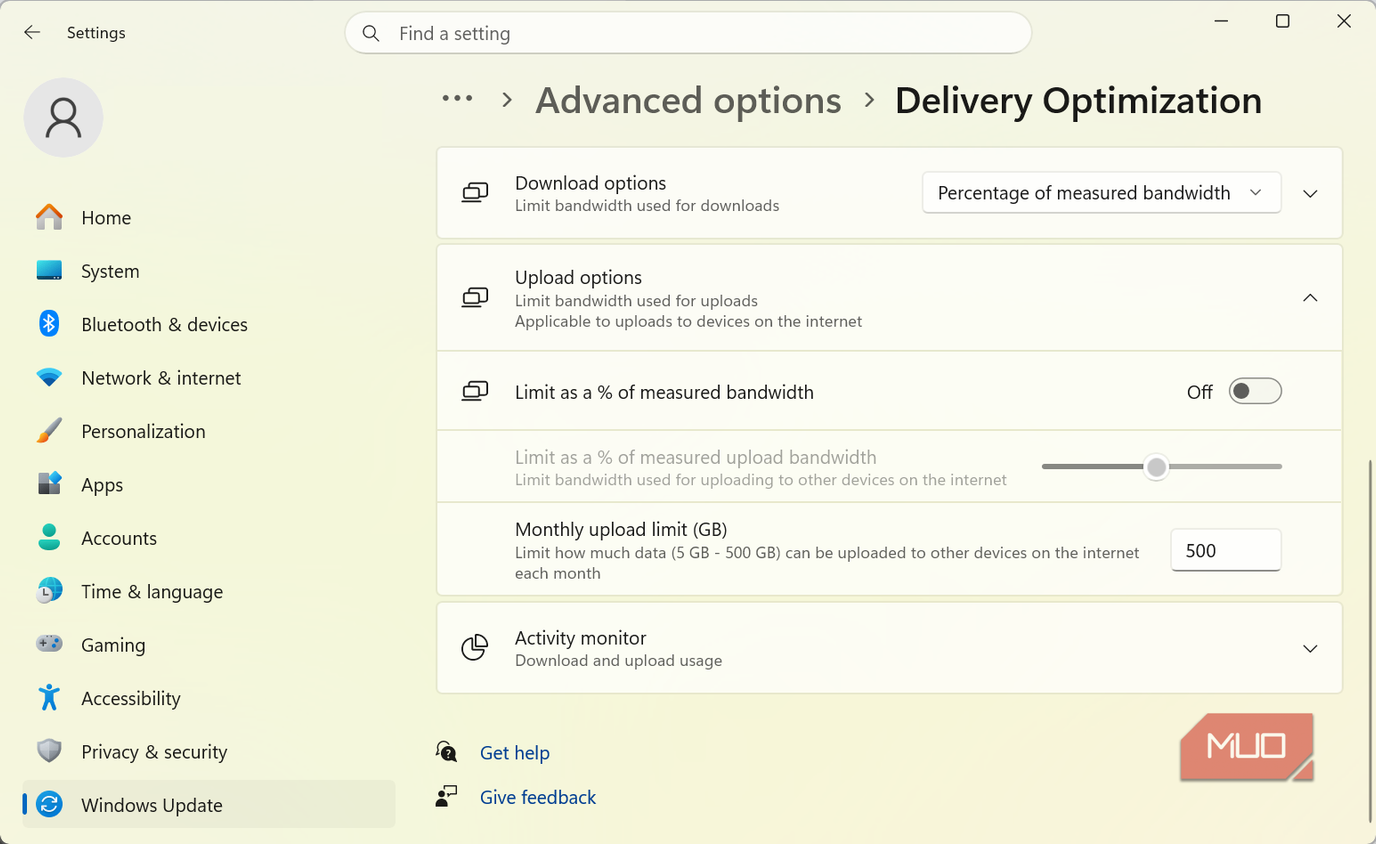Select Windows Update in sidebar
This screenshot has height=844, width=1376.
208,805
